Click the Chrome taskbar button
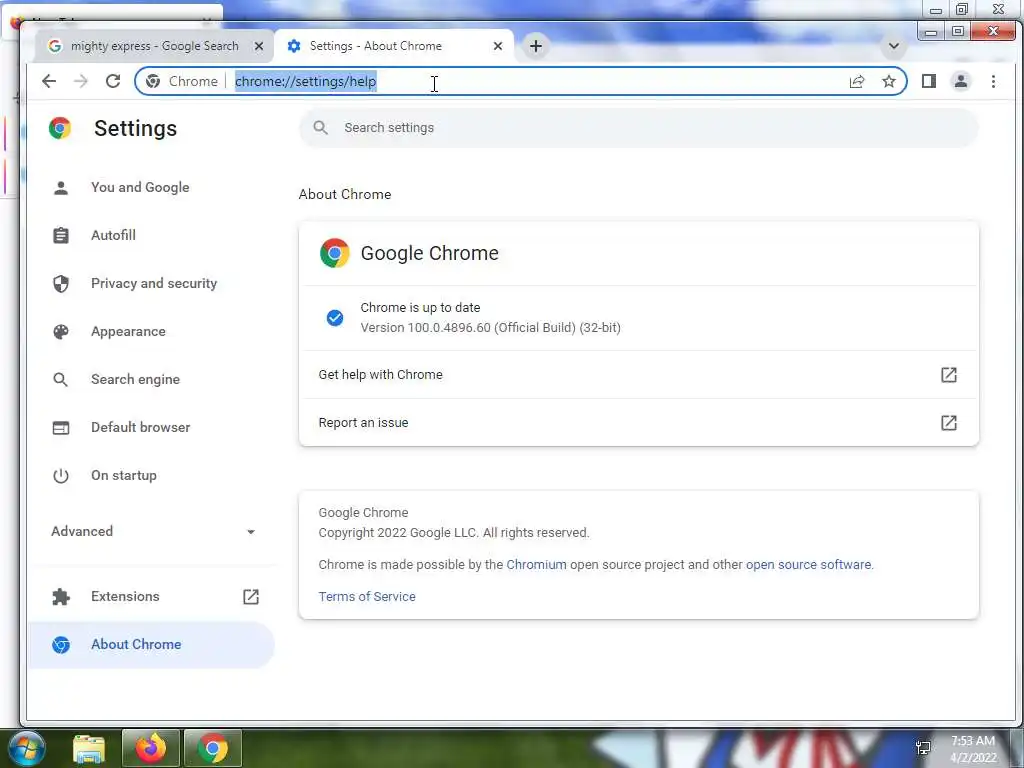The width and height of the screenshot is (1024, 768). (x=213, y=748)
